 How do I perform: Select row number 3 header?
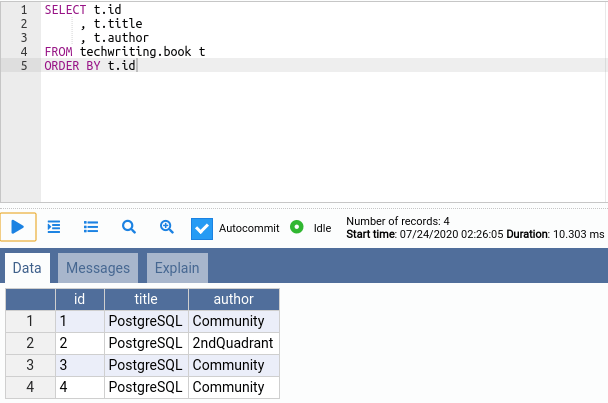point(30,365)
